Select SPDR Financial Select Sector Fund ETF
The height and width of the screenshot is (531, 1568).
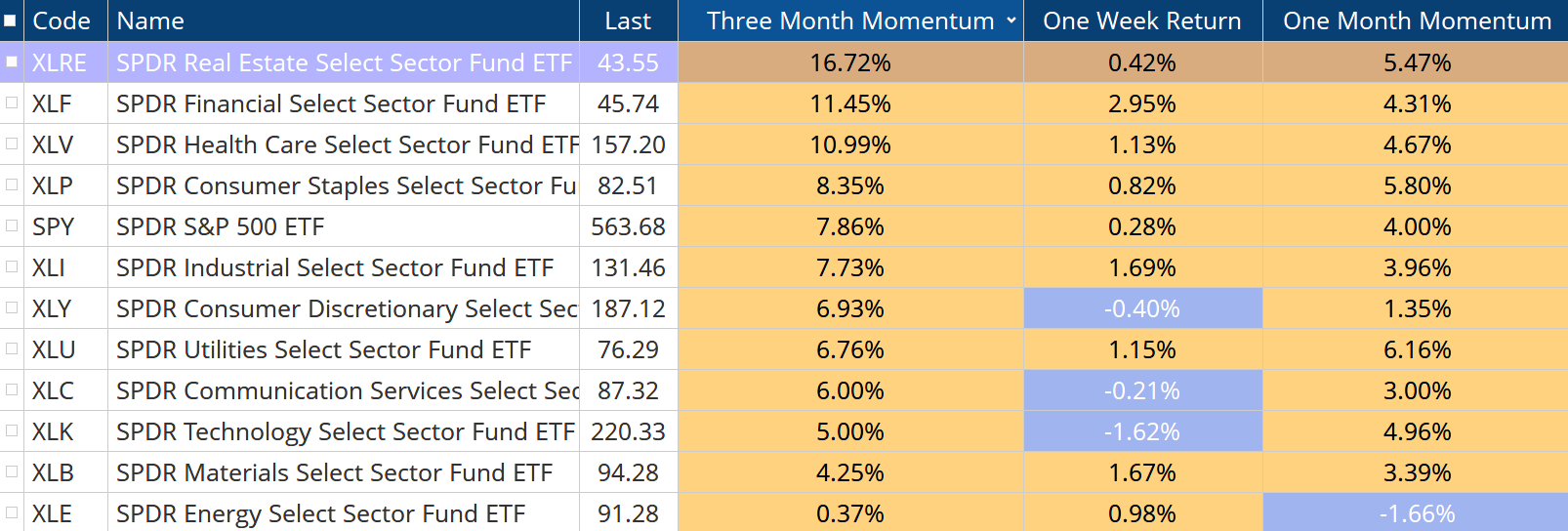pyautogui.click(x=330, y=103)
